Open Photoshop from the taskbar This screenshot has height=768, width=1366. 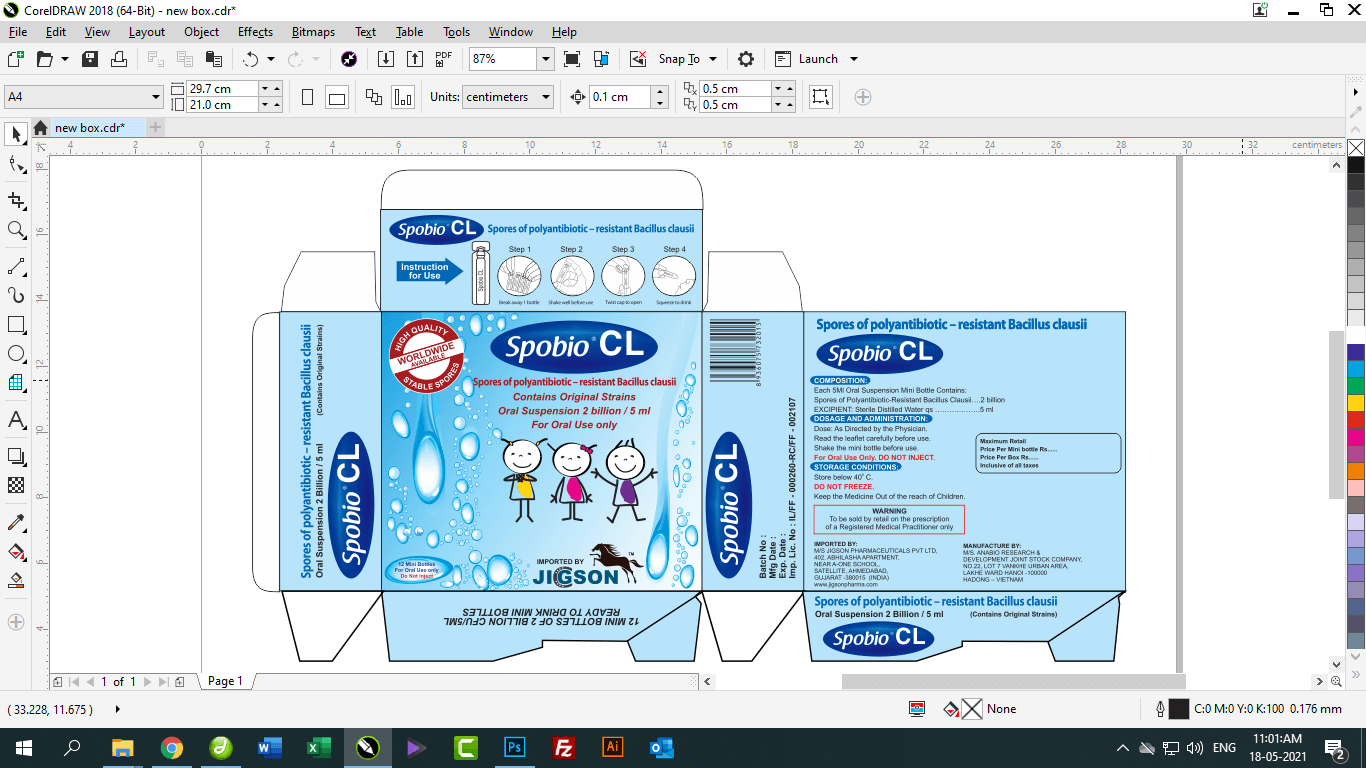coord(515,748)
